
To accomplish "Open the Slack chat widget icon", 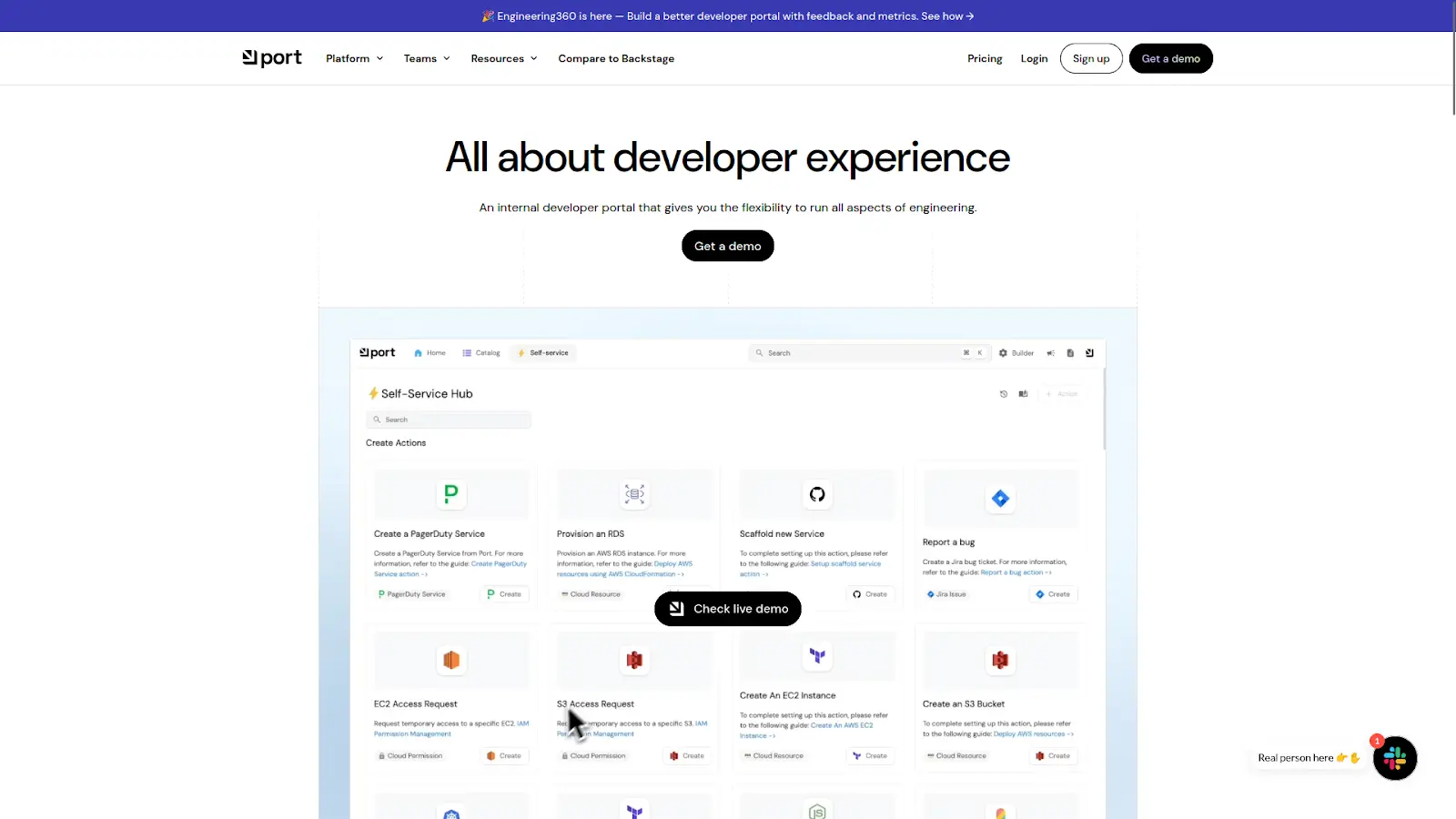I will click(x=1395, y=758).
